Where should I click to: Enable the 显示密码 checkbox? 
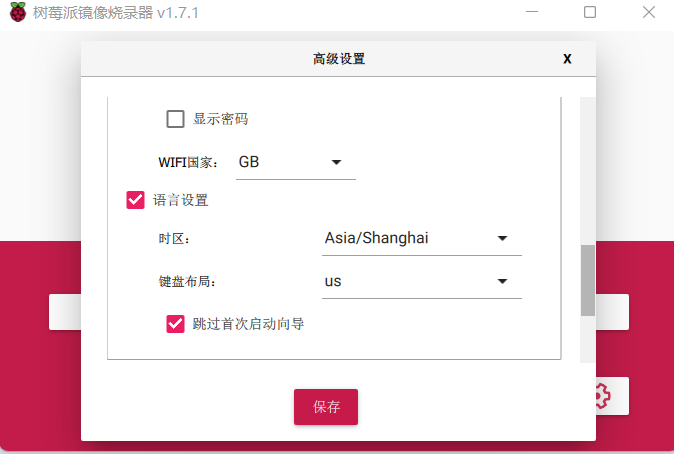point(175,119)
